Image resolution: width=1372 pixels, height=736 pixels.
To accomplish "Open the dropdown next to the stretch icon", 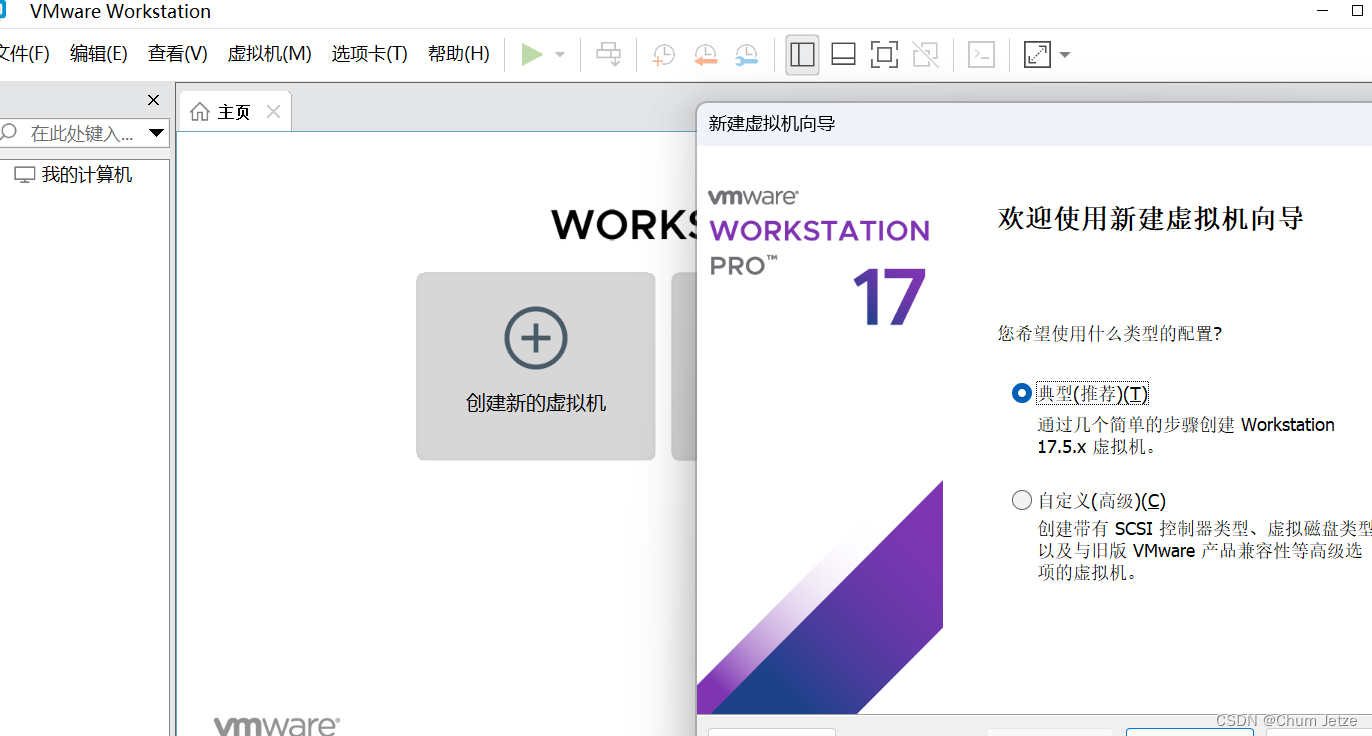I will coord(1064,54).
